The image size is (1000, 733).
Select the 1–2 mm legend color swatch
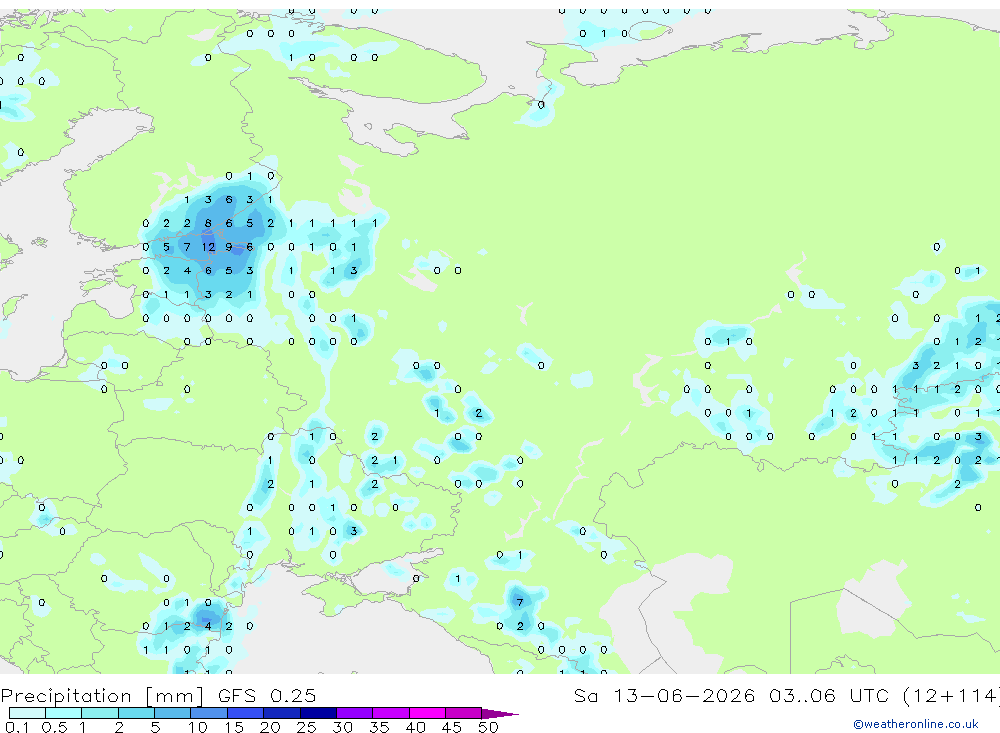click(100, 713)
